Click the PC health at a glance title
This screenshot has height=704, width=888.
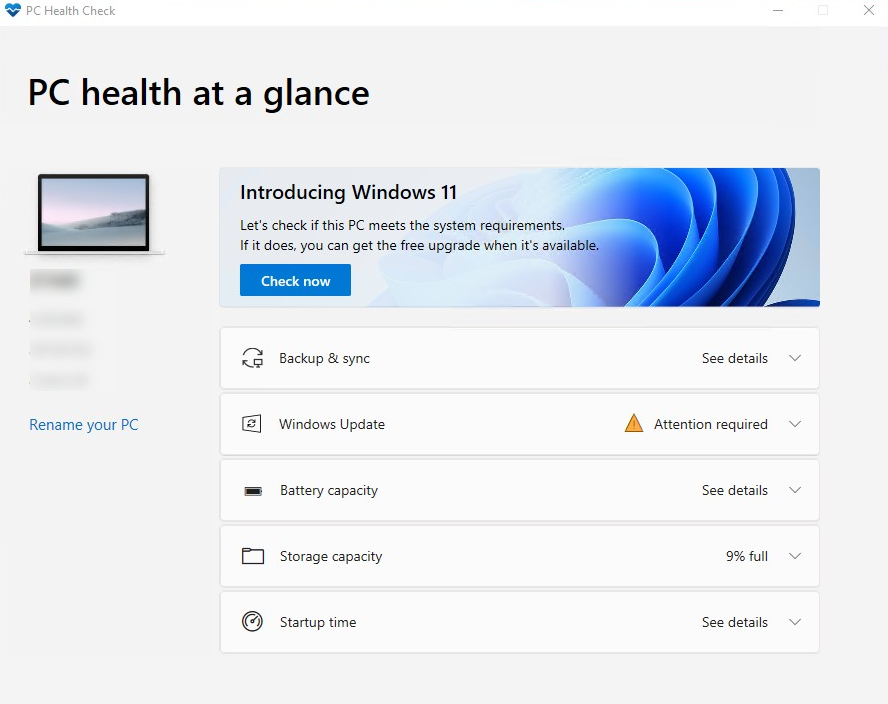coord(199,93)
